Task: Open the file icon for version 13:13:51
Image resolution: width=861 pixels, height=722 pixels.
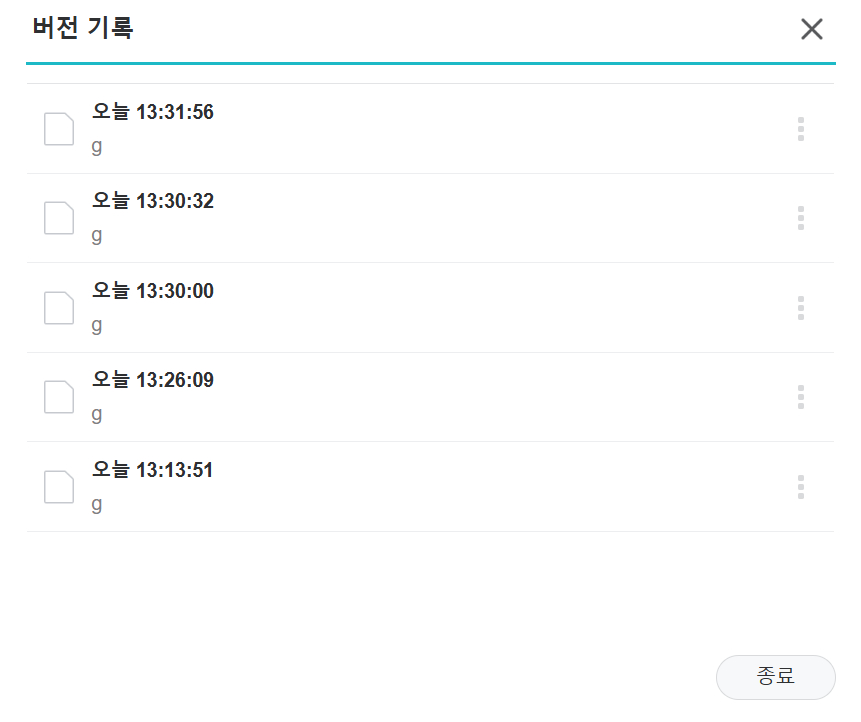Action: point(59,487)
